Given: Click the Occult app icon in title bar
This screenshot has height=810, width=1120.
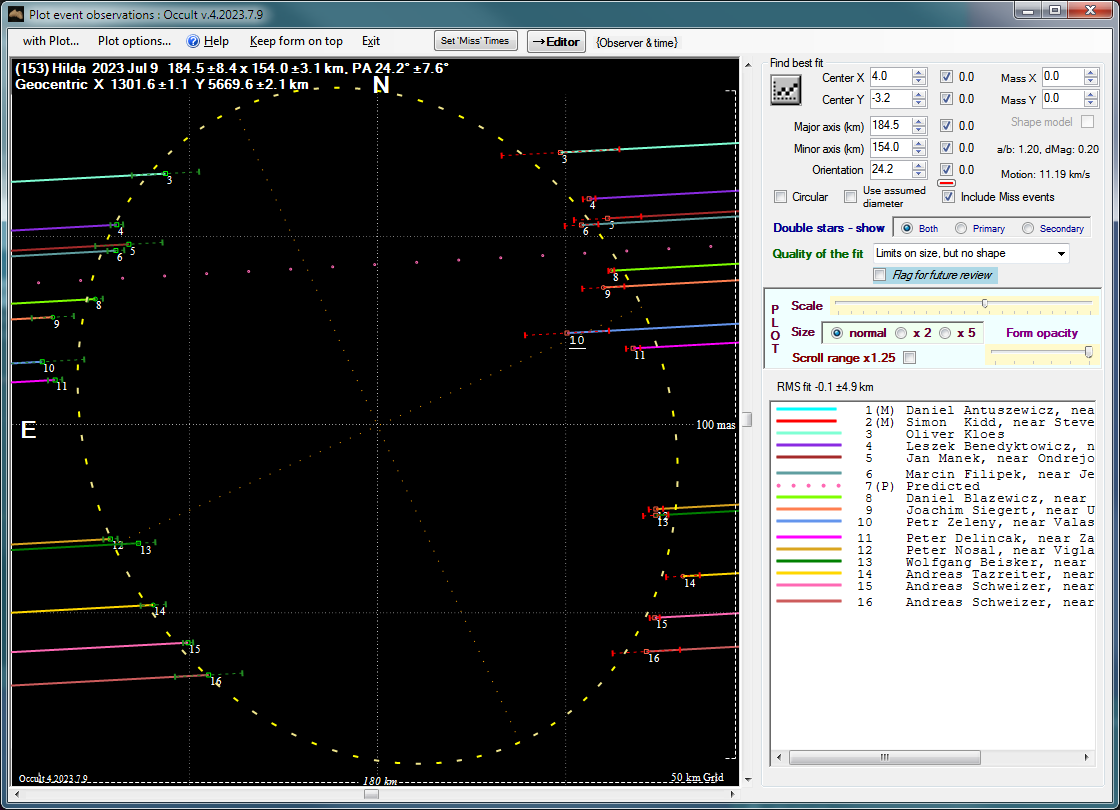Looking at the screenshot, I should pos(16,14).
